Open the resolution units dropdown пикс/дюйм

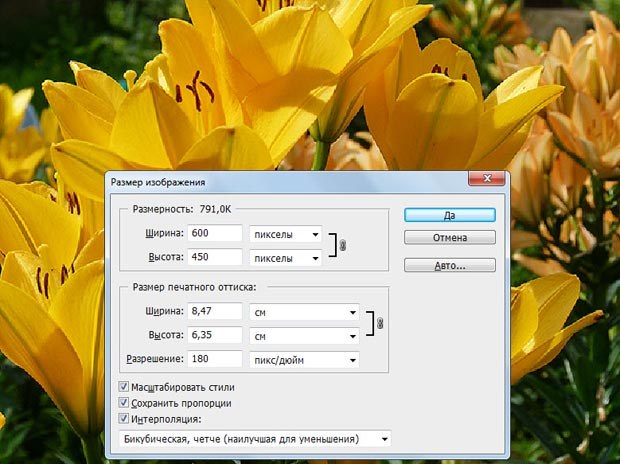(x=304, y=358)
